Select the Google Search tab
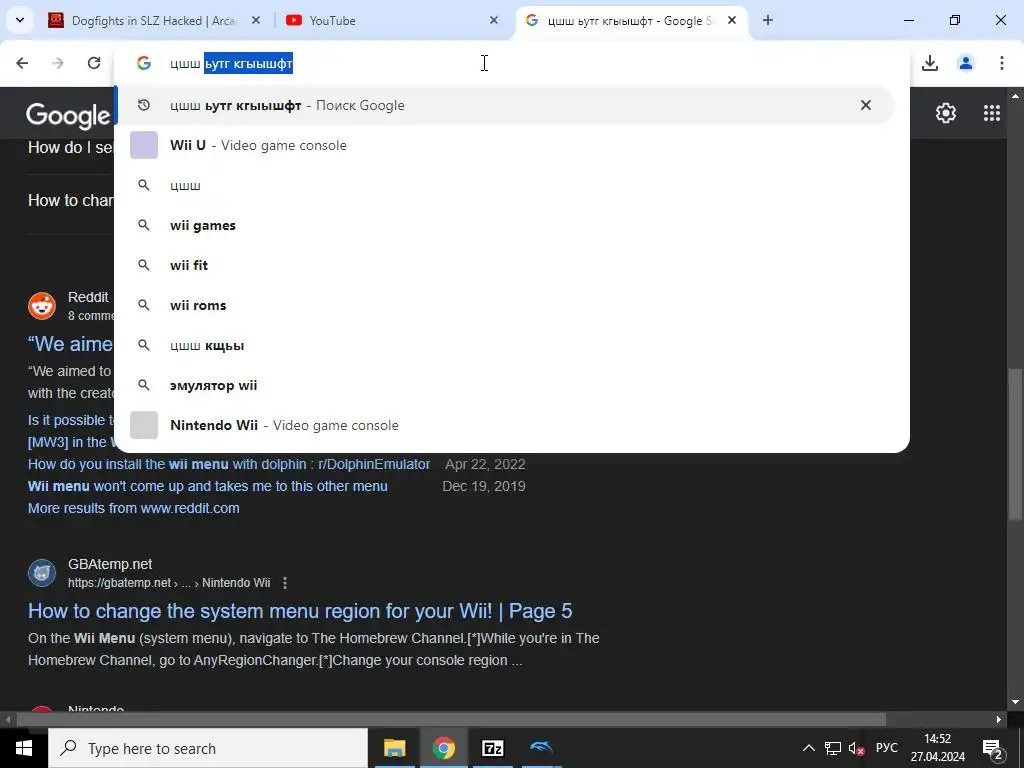The height and width of the screenshot is (768, 1024). point(630,21)
